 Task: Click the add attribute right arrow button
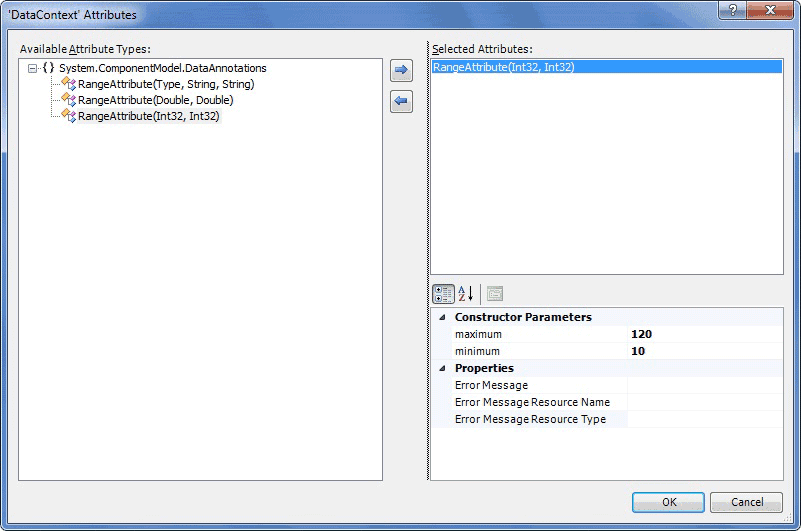coord(401,70)
